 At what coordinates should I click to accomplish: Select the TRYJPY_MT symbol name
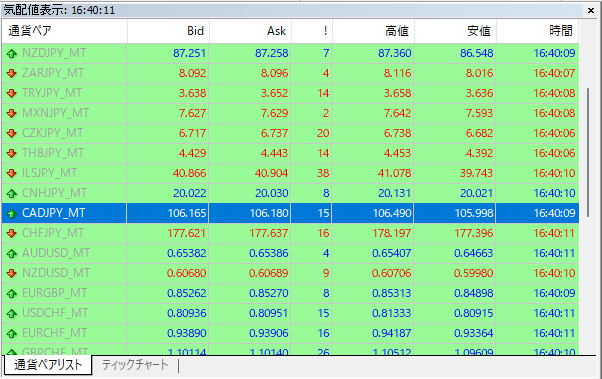point(52,93)
